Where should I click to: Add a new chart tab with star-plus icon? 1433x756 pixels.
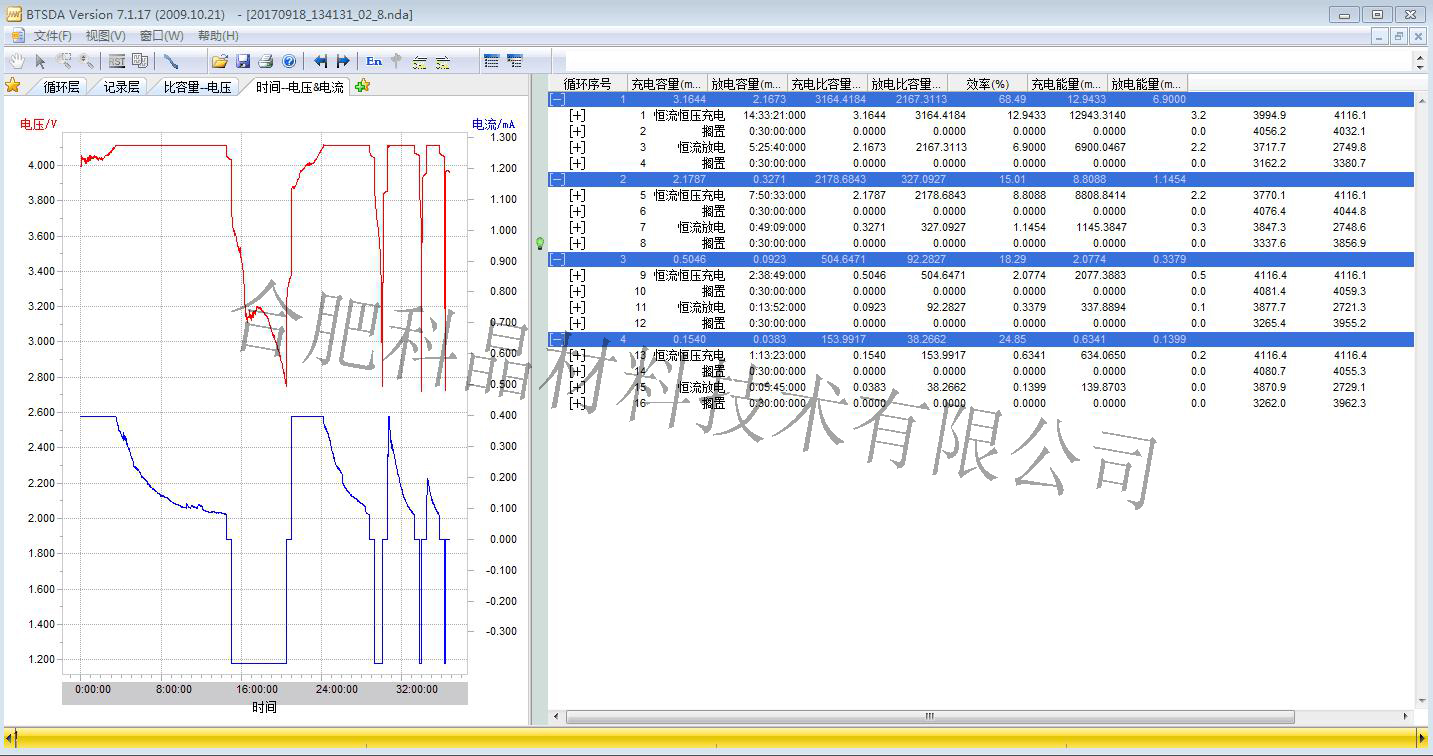(x=362, y=86)
